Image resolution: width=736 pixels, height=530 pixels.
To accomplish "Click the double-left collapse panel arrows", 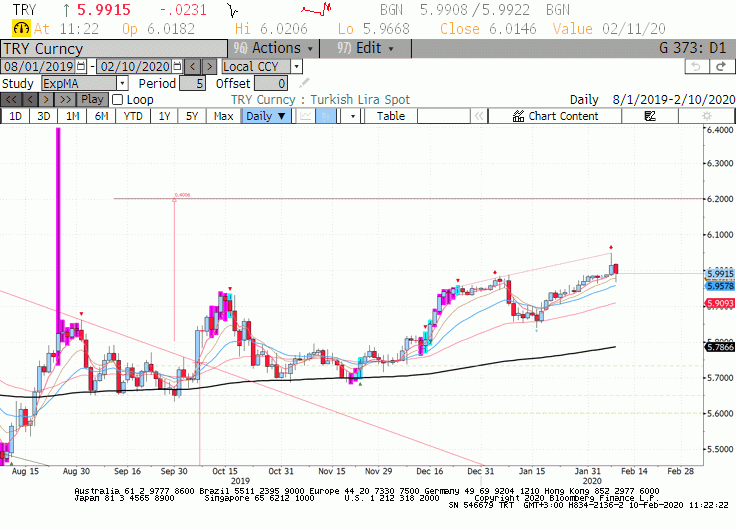I will tap(479, 116).
